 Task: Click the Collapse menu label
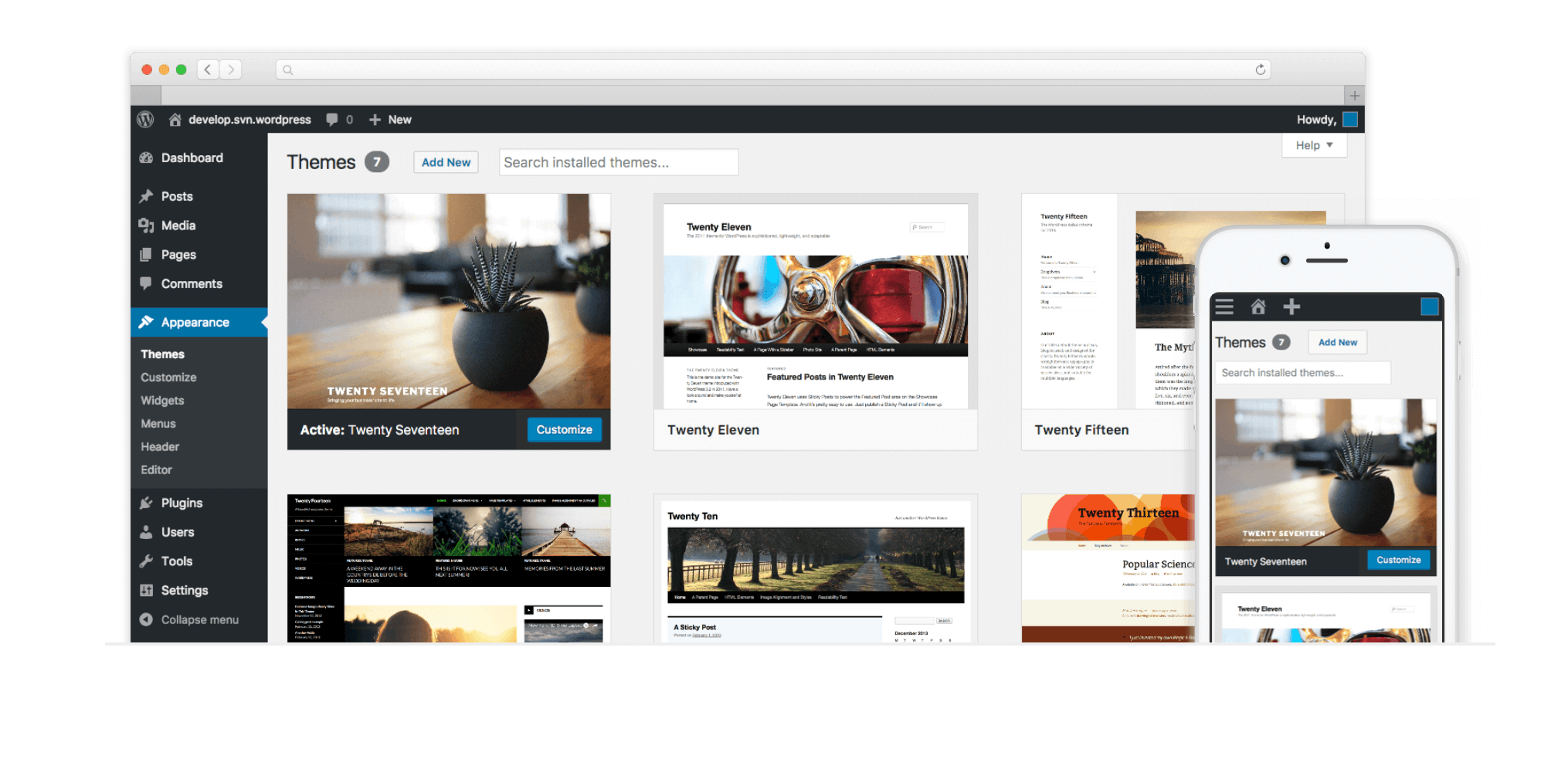tap(200, 619)
